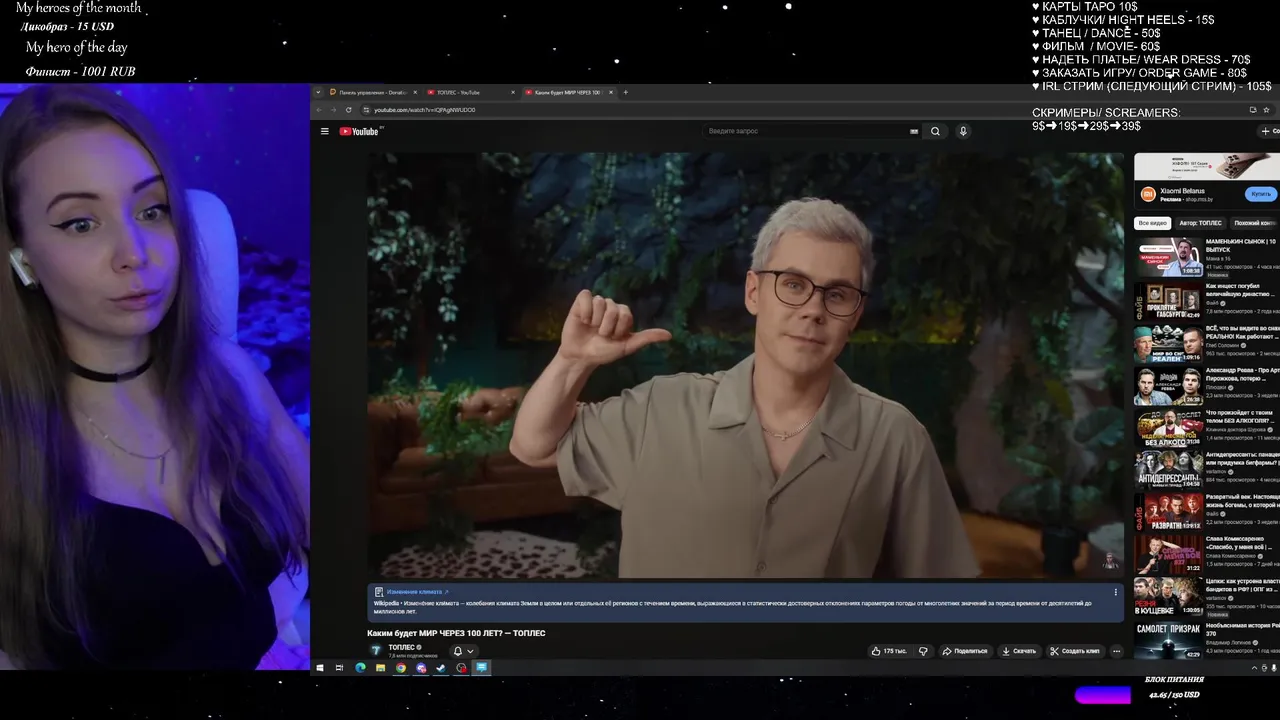
Task: Switch to the 'Панель управления' browser tab
Action: pos(372,92)
